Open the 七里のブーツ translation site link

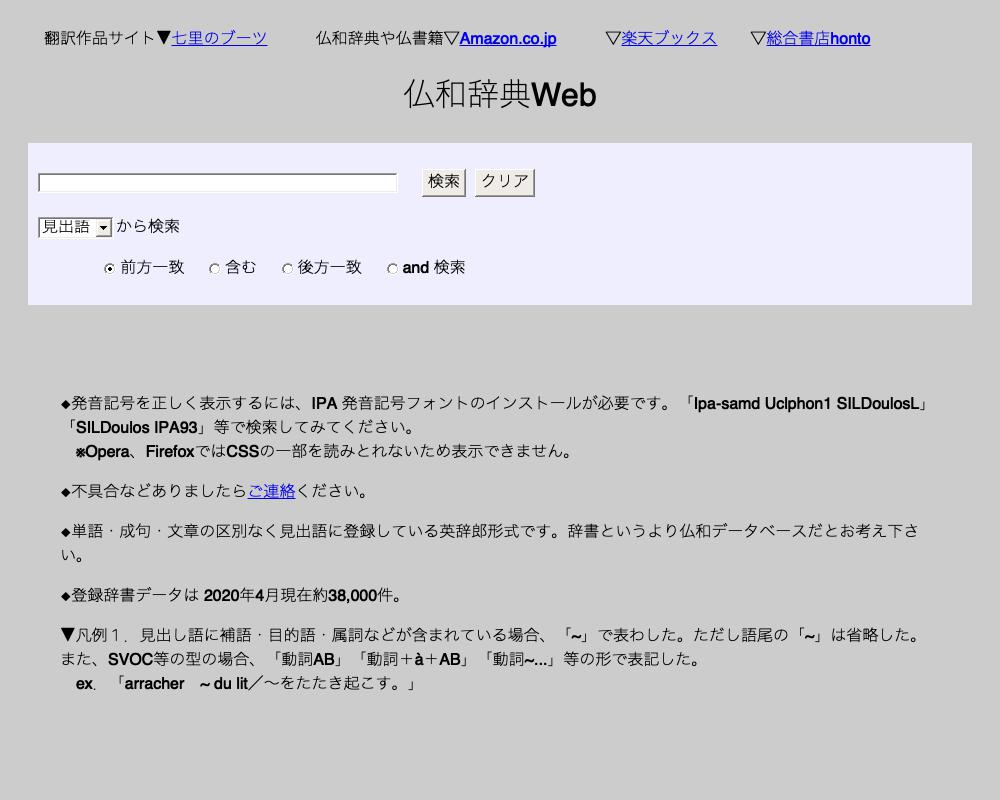coord(218,39)
